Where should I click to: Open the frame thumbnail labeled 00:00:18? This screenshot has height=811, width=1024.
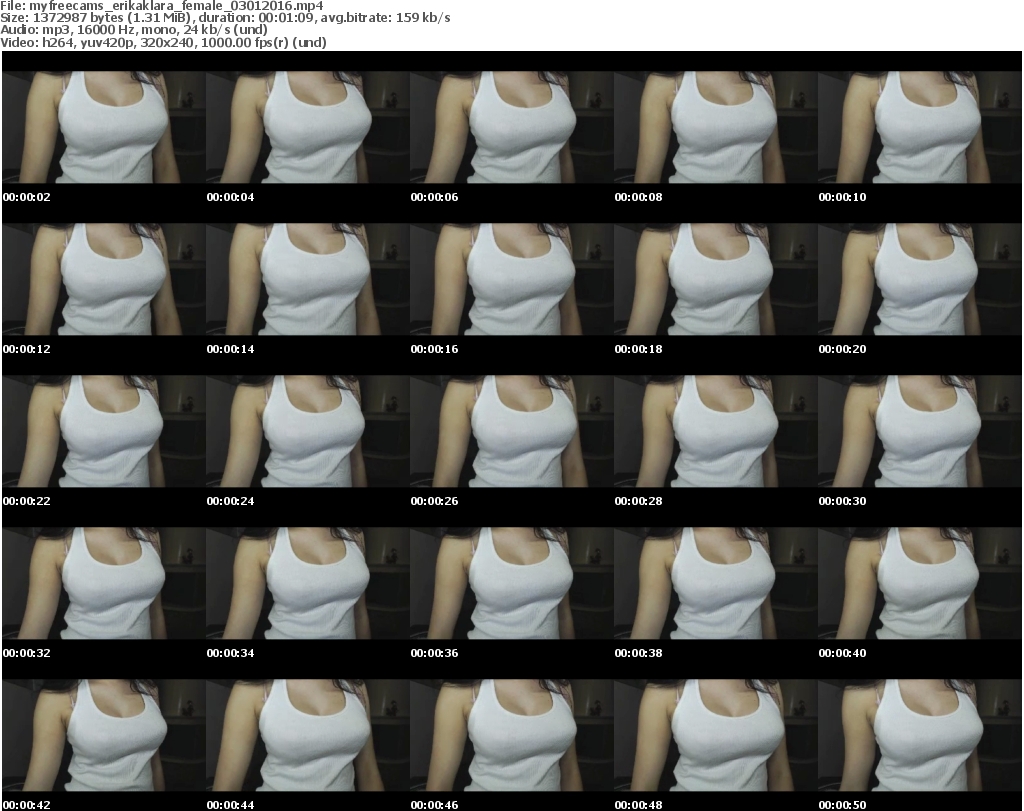tap(716, 279)
